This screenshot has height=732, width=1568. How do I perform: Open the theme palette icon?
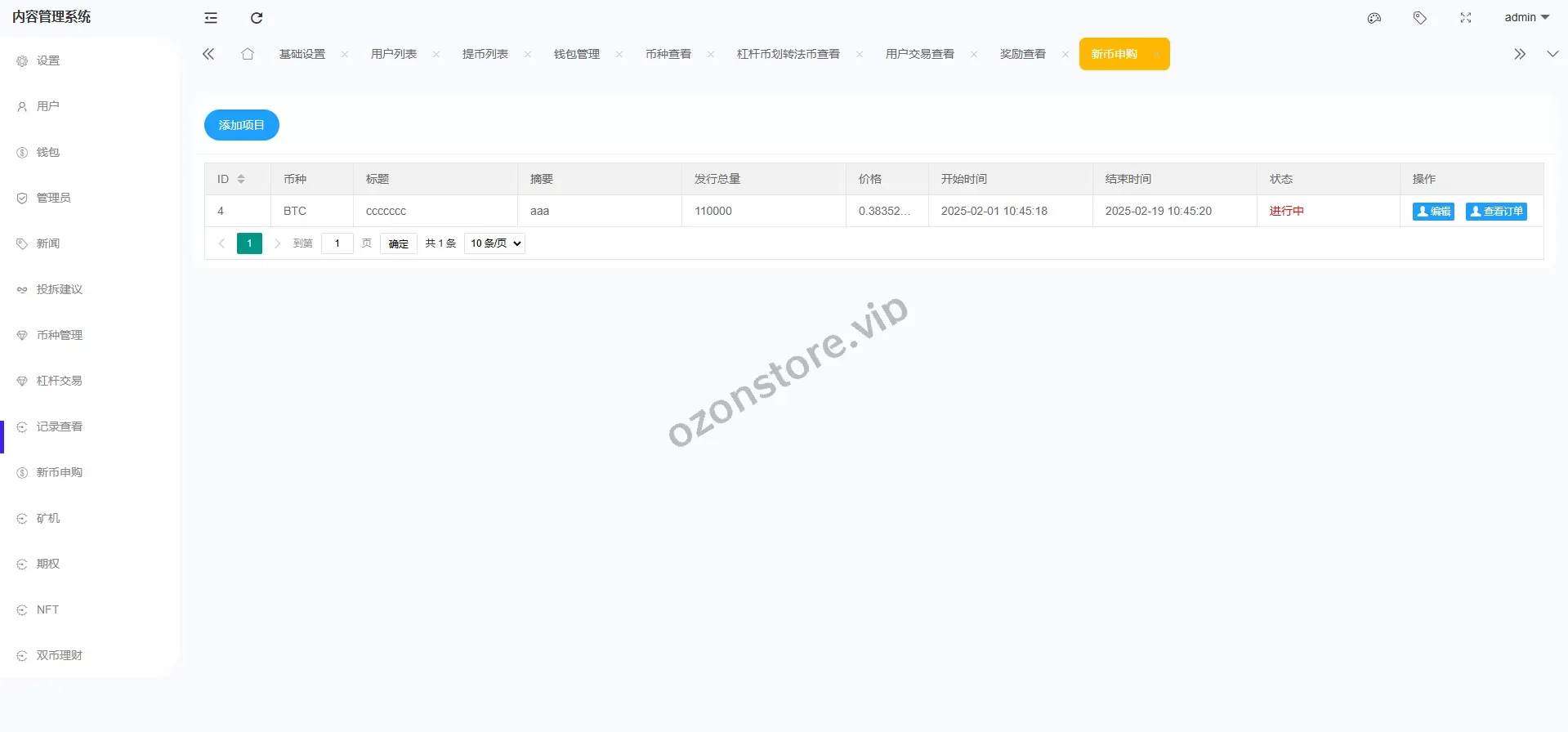tap(1374, 18)
